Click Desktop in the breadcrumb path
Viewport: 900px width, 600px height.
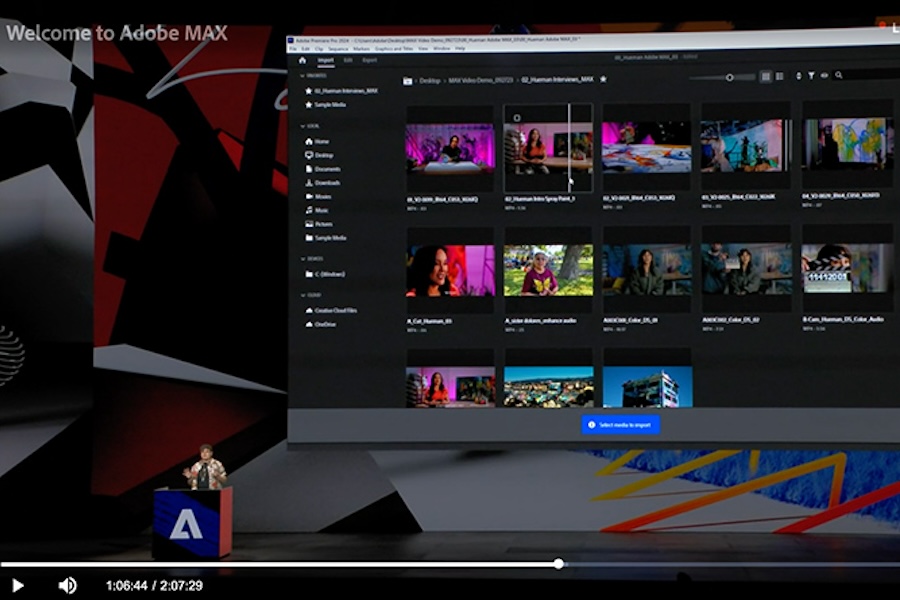(430, 81)
